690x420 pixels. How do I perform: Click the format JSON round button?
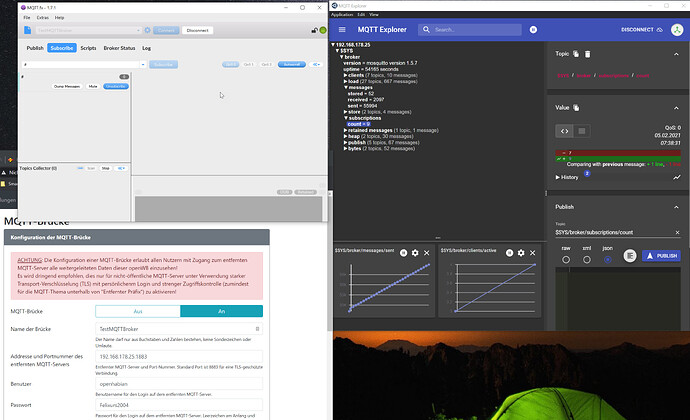[x=630, y=255]
